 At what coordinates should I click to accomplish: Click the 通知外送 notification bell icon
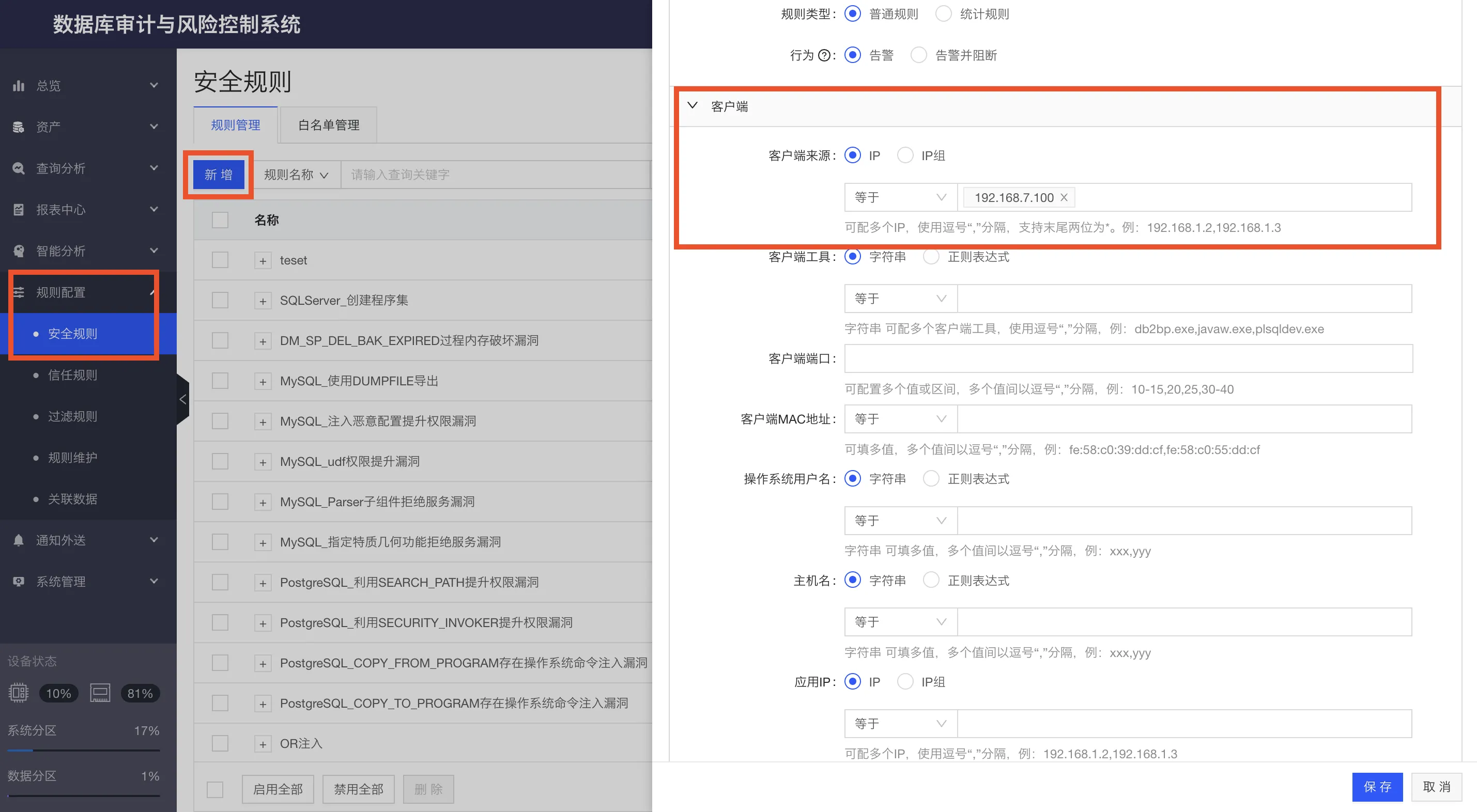19,540
